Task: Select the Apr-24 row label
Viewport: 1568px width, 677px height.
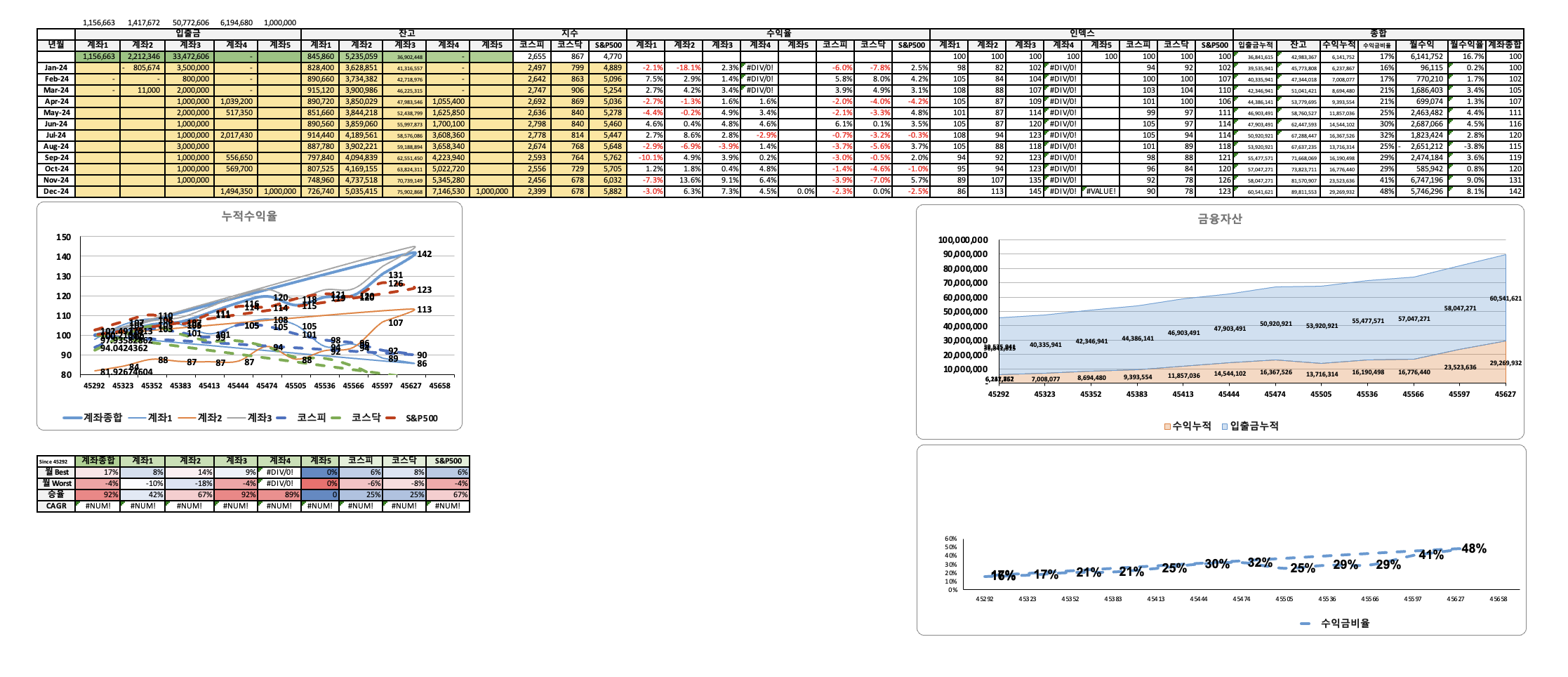Action: (56, 102)
